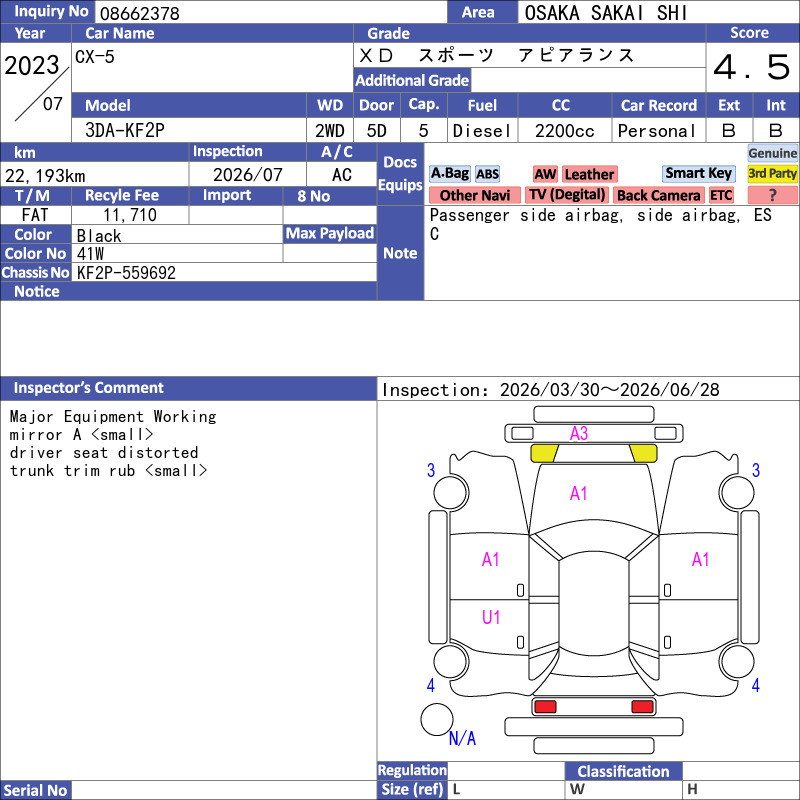Click the spare tire circle marked N/A
This screenshot has width=800, height=800.
pos(436,719)
